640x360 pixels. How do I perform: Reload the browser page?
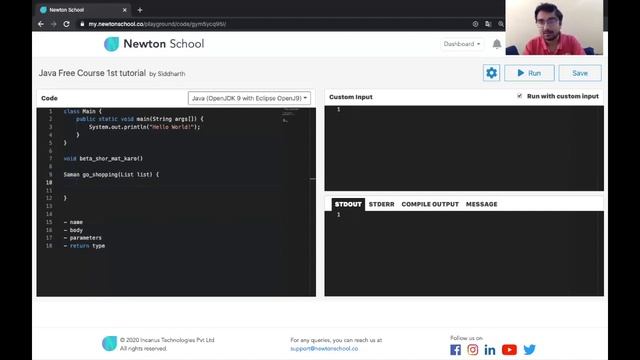[67, 24]
